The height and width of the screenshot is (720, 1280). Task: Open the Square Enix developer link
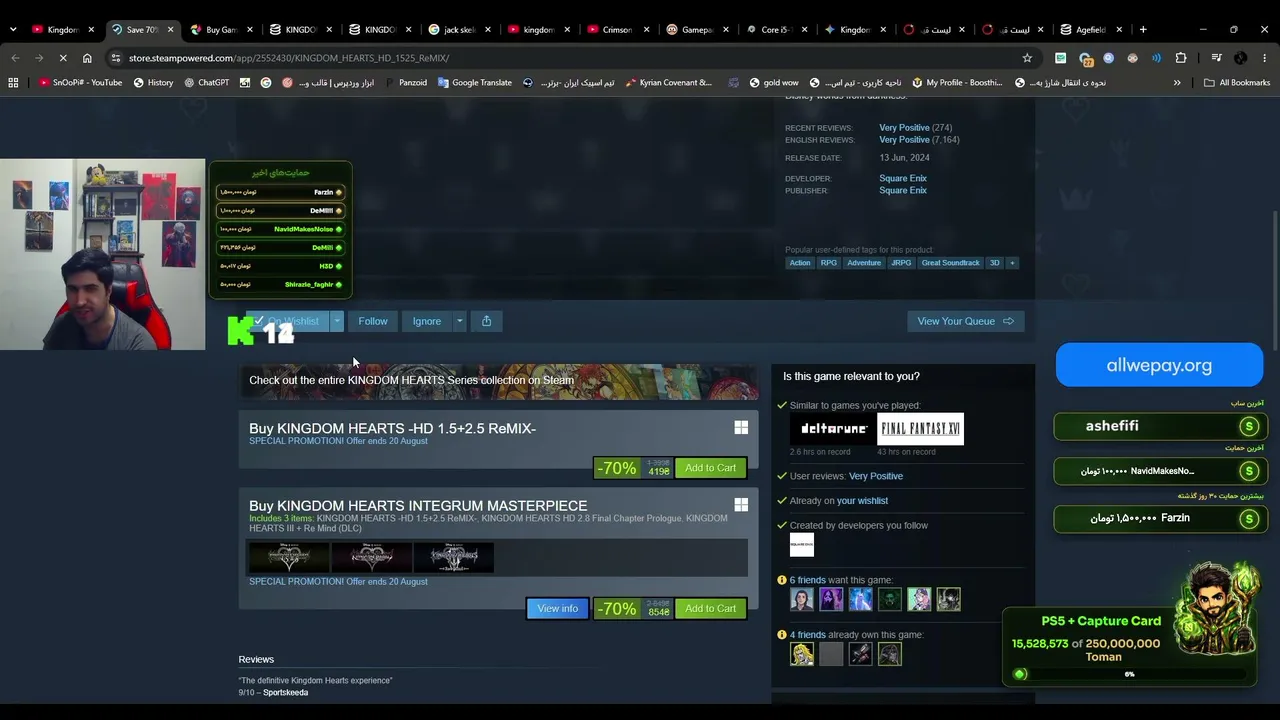click(x=903, y=178)
